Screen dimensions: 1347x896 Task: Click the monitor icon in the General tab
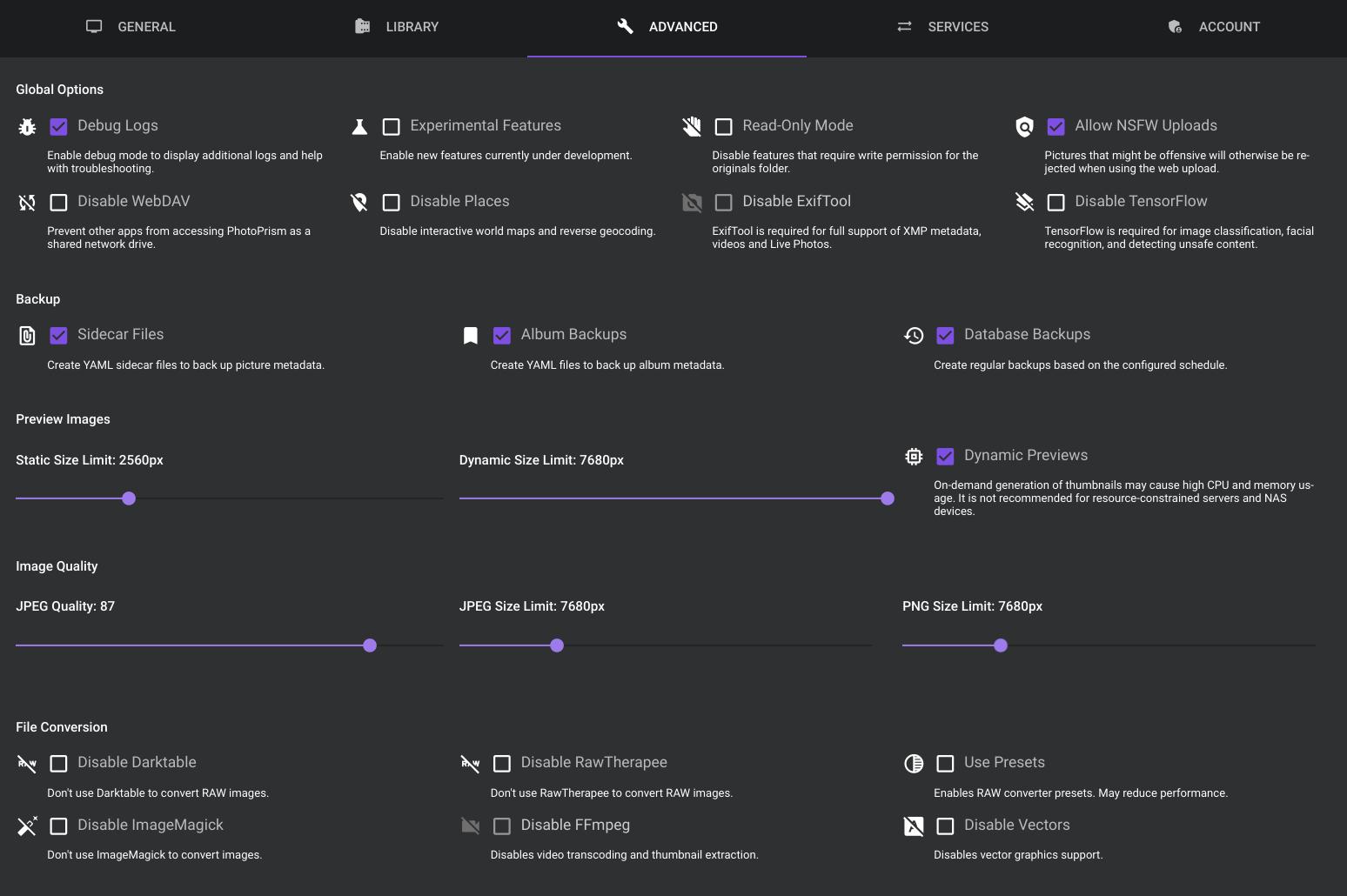(x=94, y=27)
